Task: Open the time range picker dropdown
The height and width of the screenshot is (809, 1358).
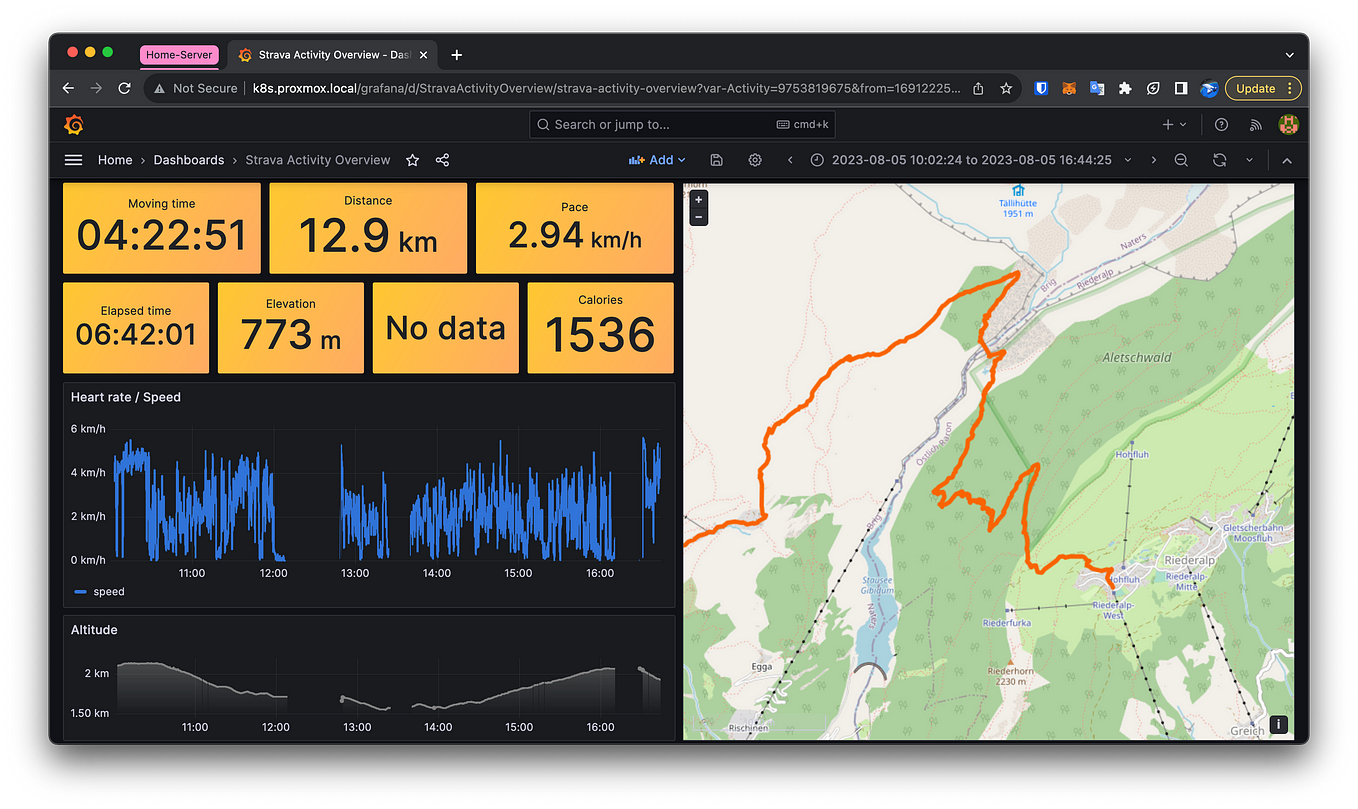Action: click(971, 160)
